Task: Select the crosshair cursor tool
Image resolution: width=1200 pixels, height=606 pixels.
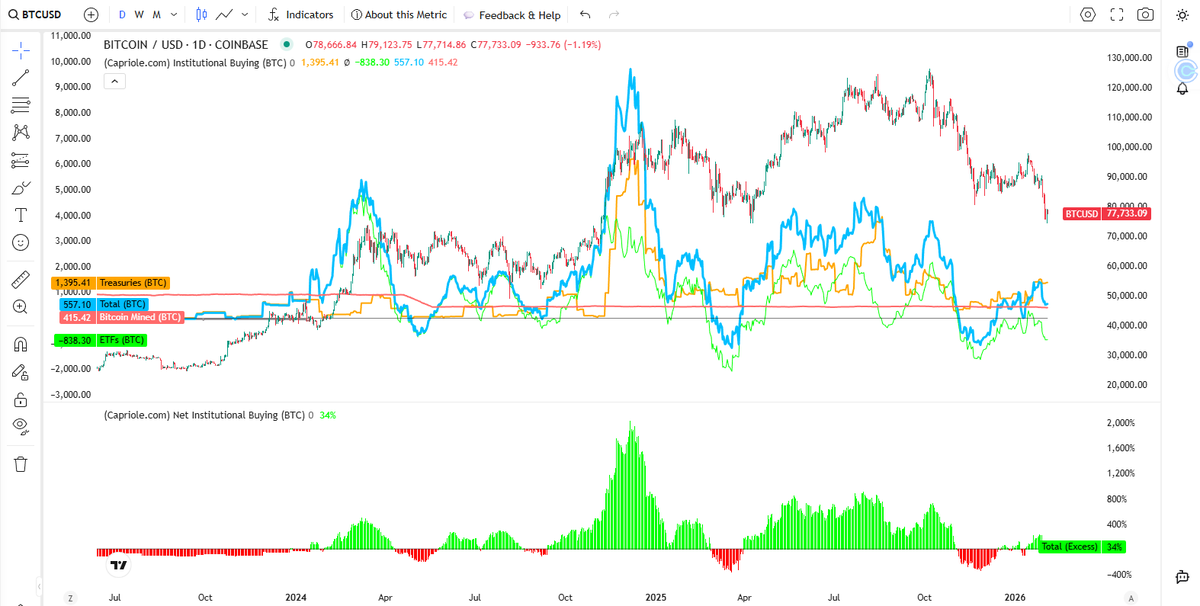Action: [x=20, y=51]
